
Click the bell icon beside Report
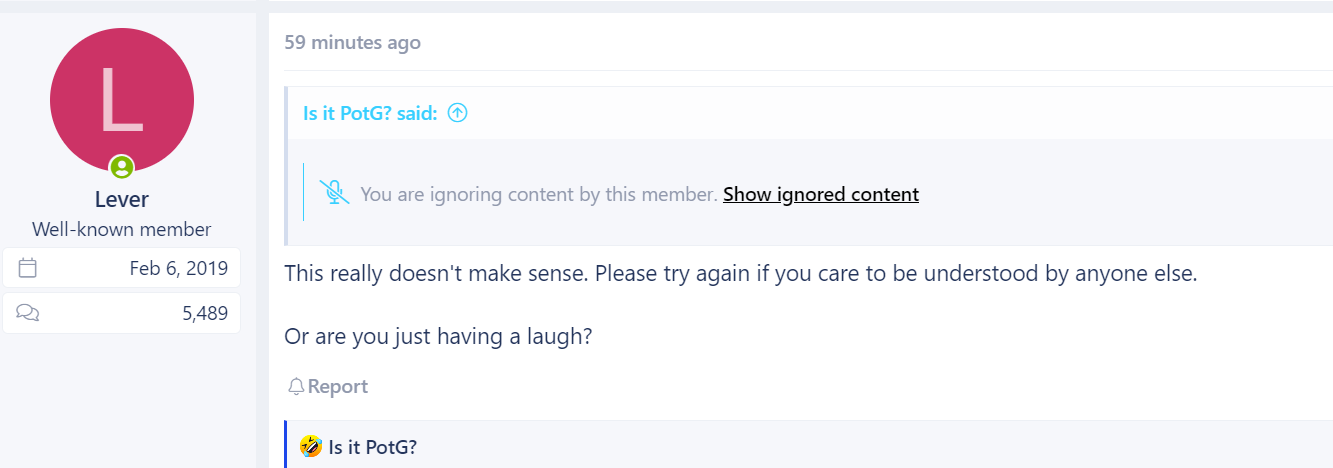point(296,386)
